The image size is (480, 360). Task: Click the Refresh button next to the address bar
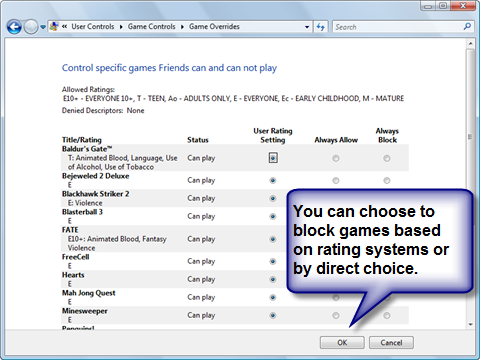pos(321,27)
